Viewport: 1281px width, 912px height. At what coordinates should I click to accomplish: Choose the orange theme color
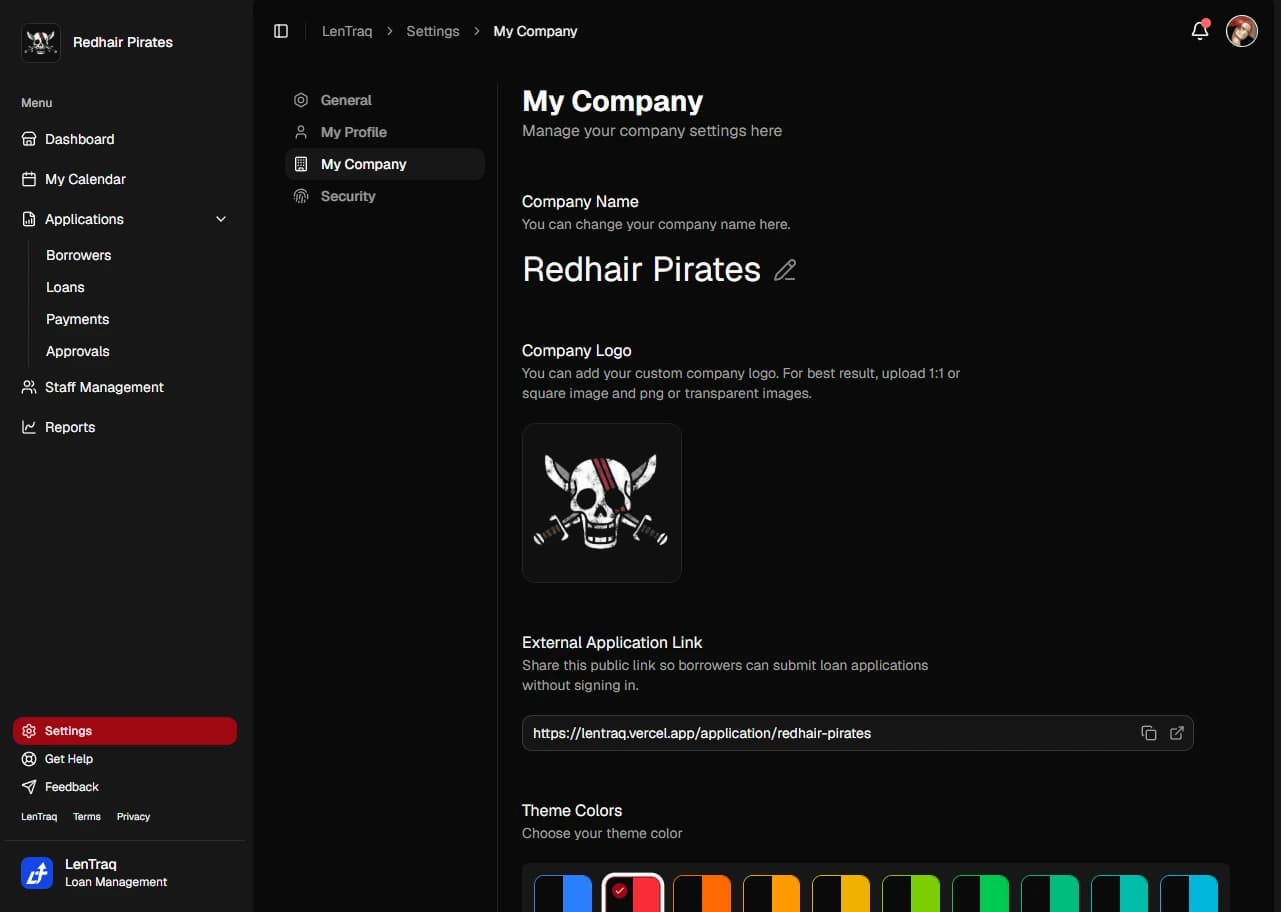[702, 894]
